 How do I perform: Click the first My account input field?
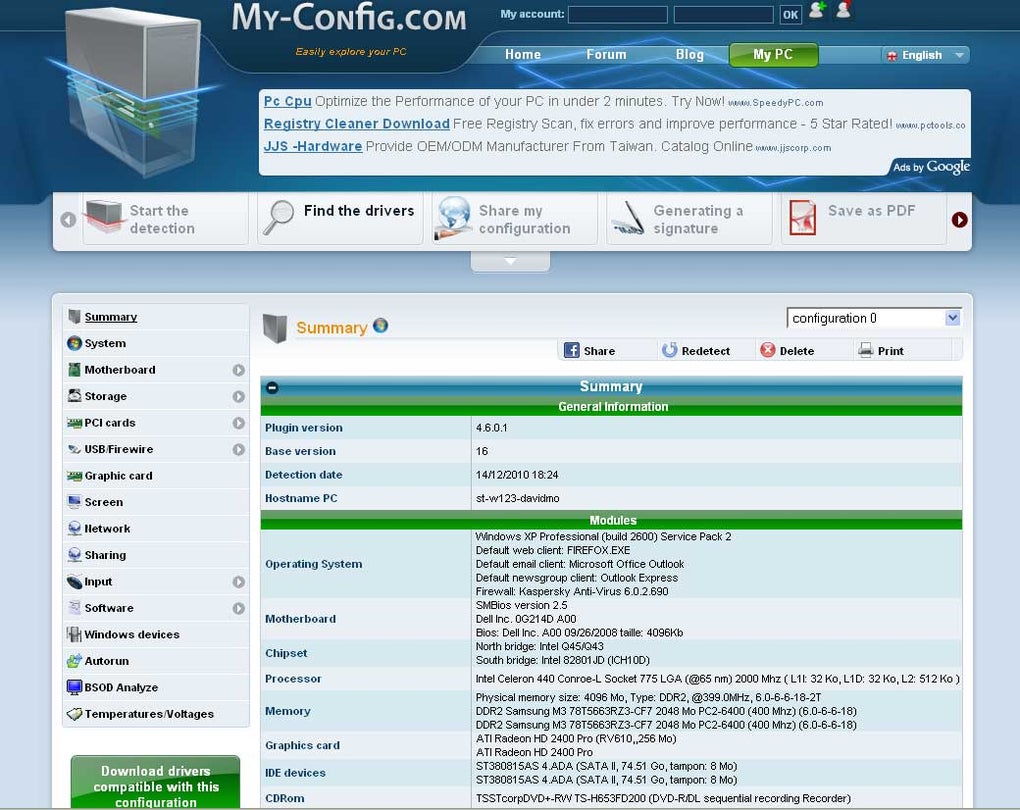pyautogui.click(x=617, y=14)
